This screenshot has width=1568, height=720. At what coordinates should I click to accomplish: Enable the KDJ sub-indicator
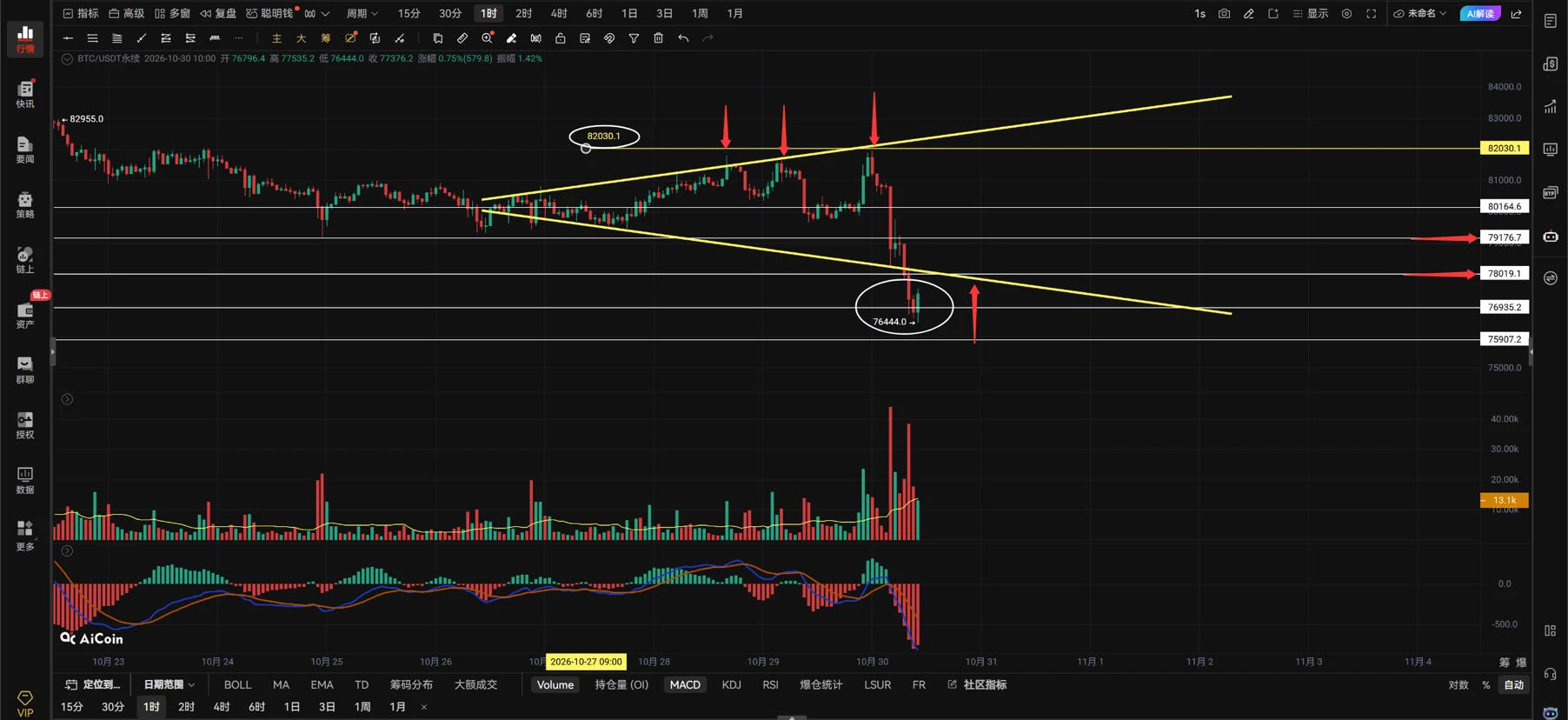pyautogui.click(x=731, y=684)
